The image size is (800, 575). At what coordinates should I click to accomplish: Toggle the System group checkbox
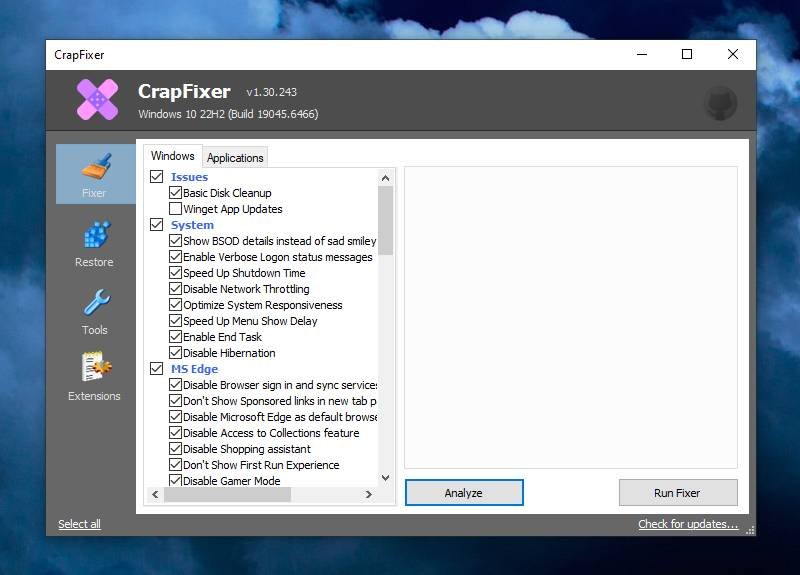point(157,224)
